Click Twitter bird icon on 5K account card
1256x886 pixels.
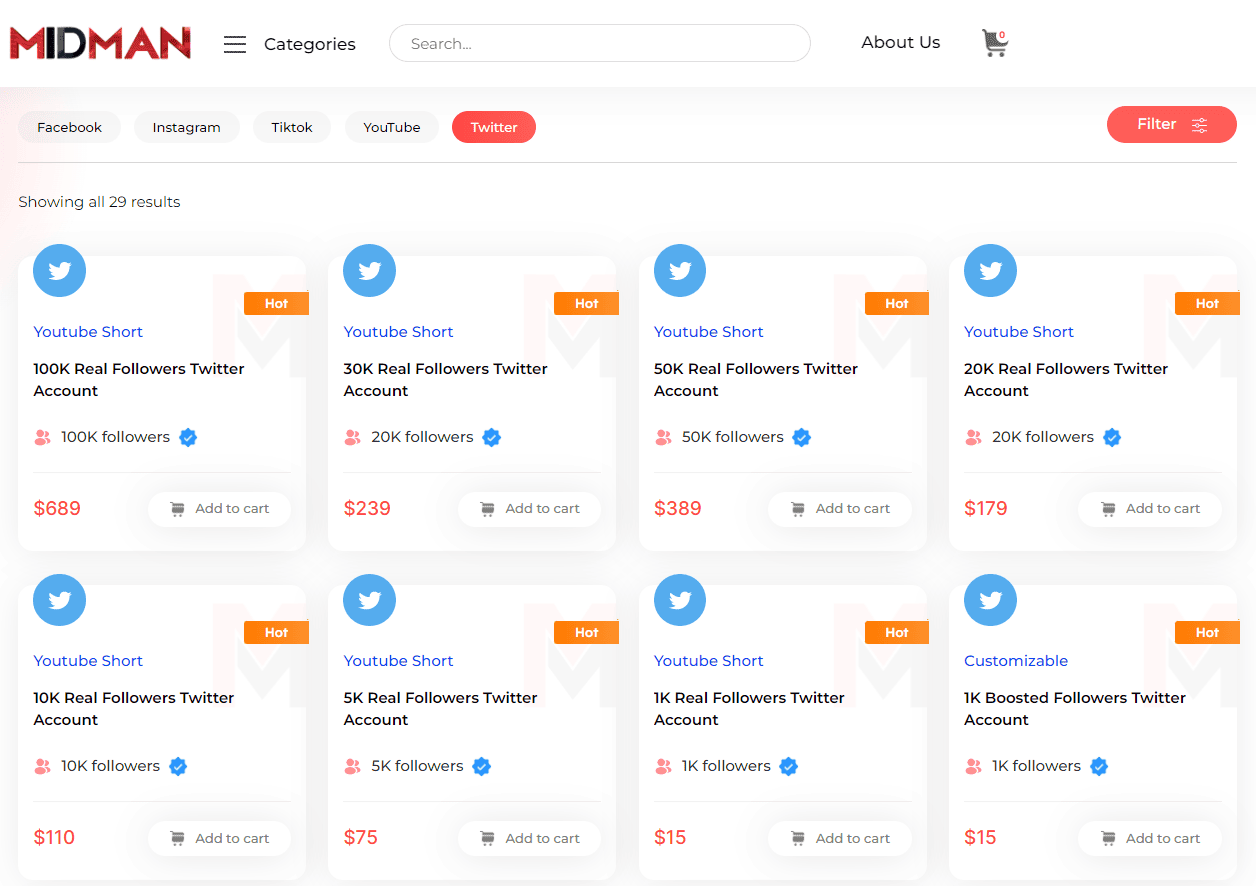pyautogui.click(x=370, y=600)
